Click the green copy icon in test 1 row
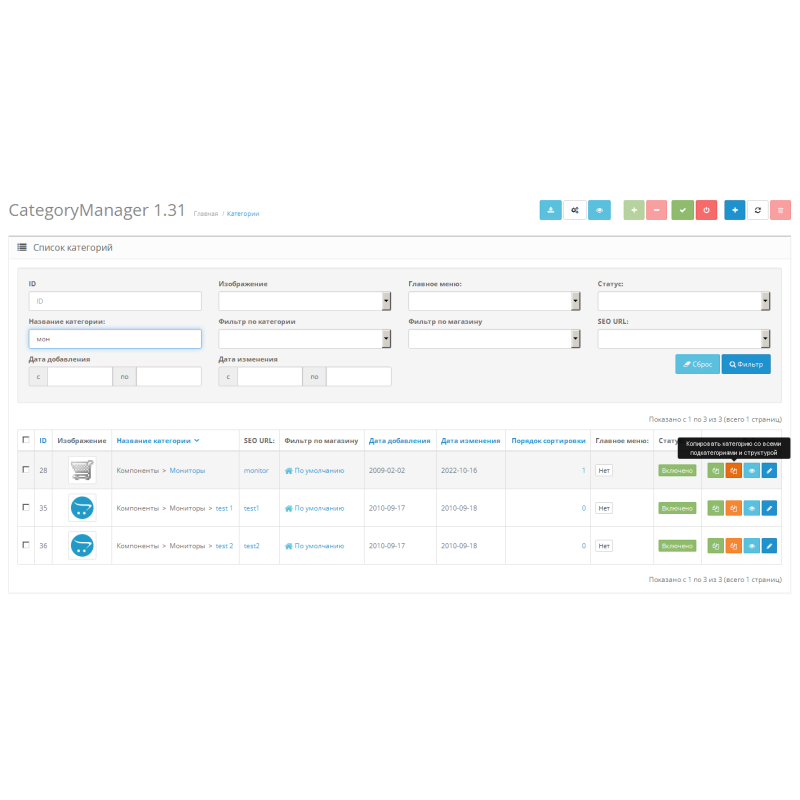 [716, 508]
